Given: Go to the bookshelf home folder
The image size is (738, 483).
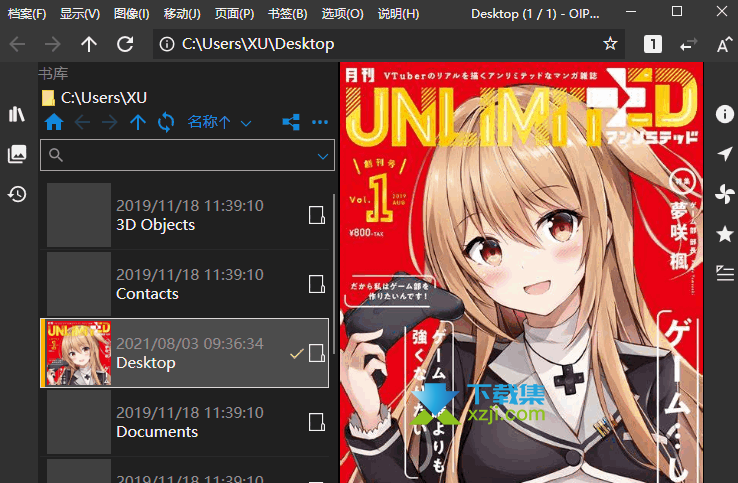Looking at the screenshot, I should tap(54, 122).
